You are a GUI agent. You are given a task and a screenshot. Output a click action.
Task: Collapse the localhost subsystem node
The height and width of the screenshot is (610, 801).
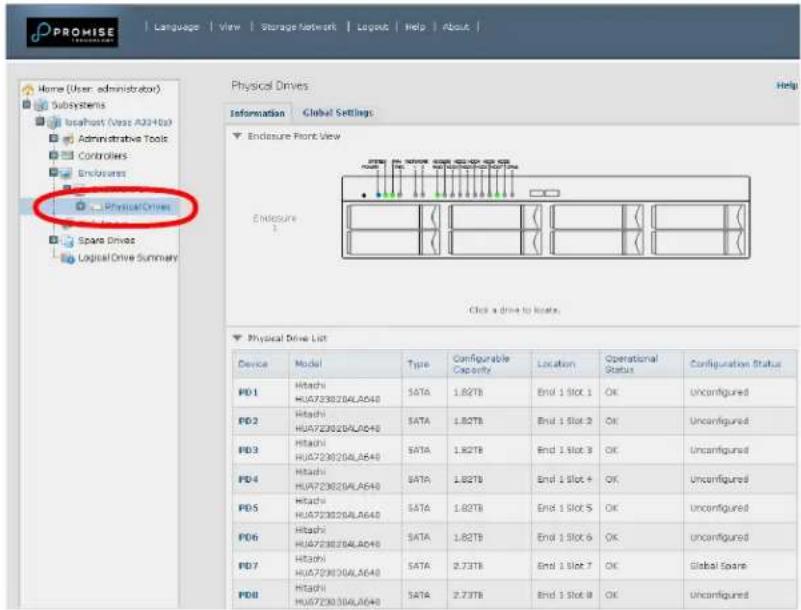tap(40, 122)
